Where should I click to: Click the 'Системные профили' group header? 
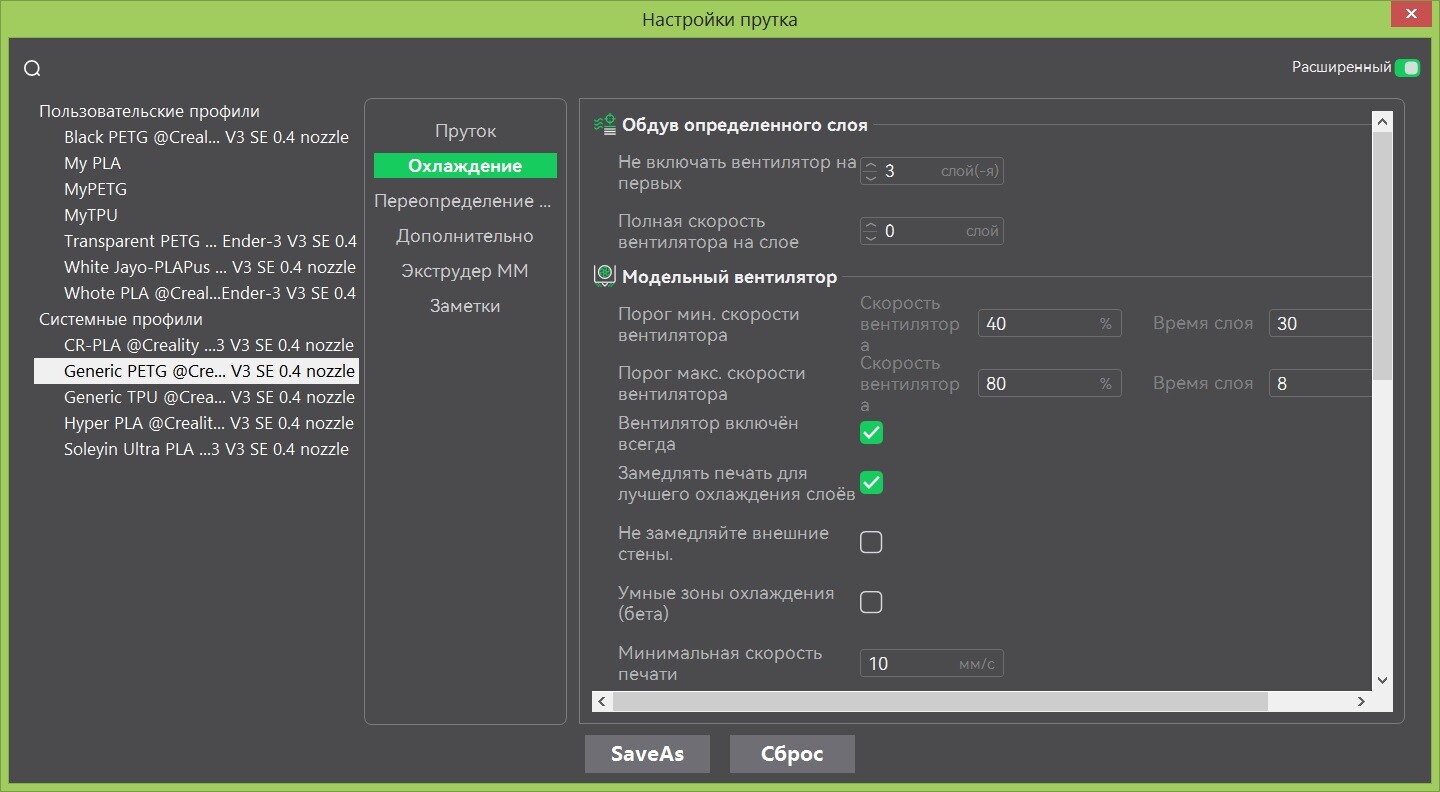click(x=121, y=319)
